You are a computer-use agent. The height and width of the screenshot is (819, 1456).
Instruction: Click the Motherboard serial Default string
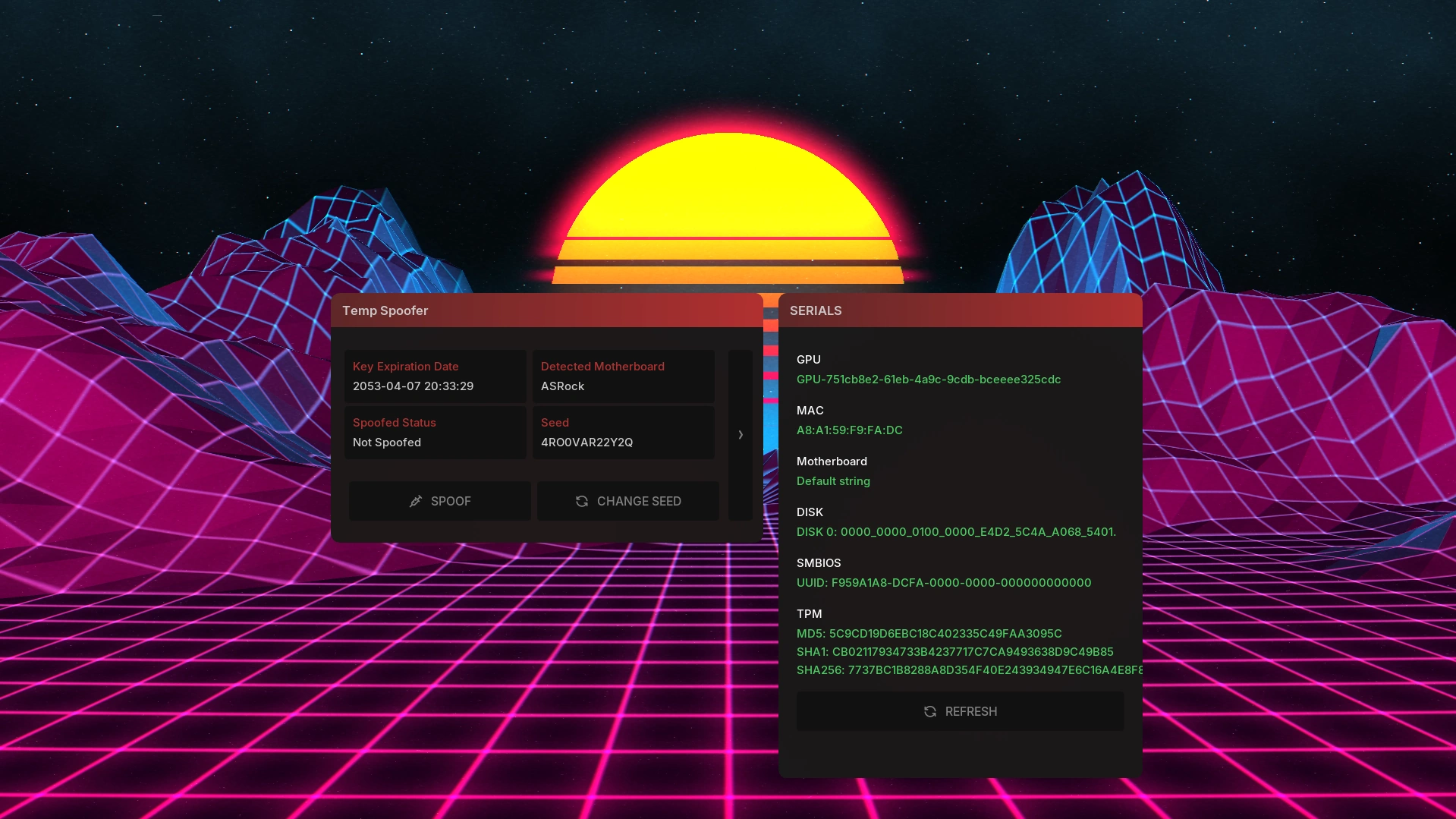[833, 481]
